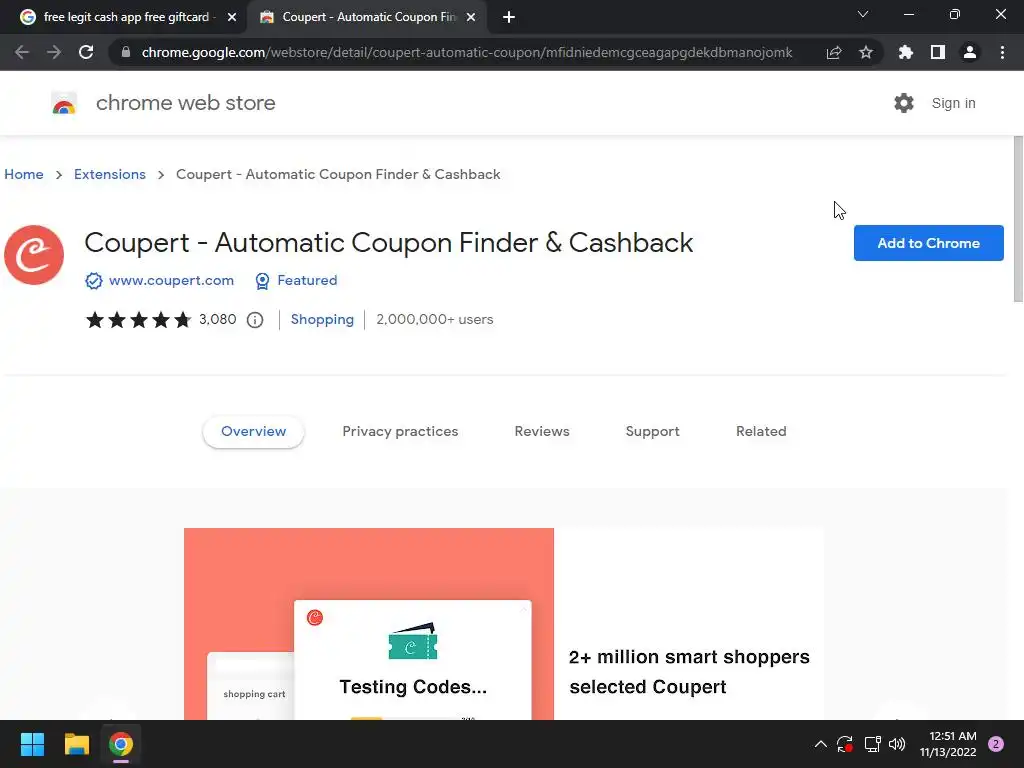
Task: Open a new tab with plus button
Action: coord(509,17)
